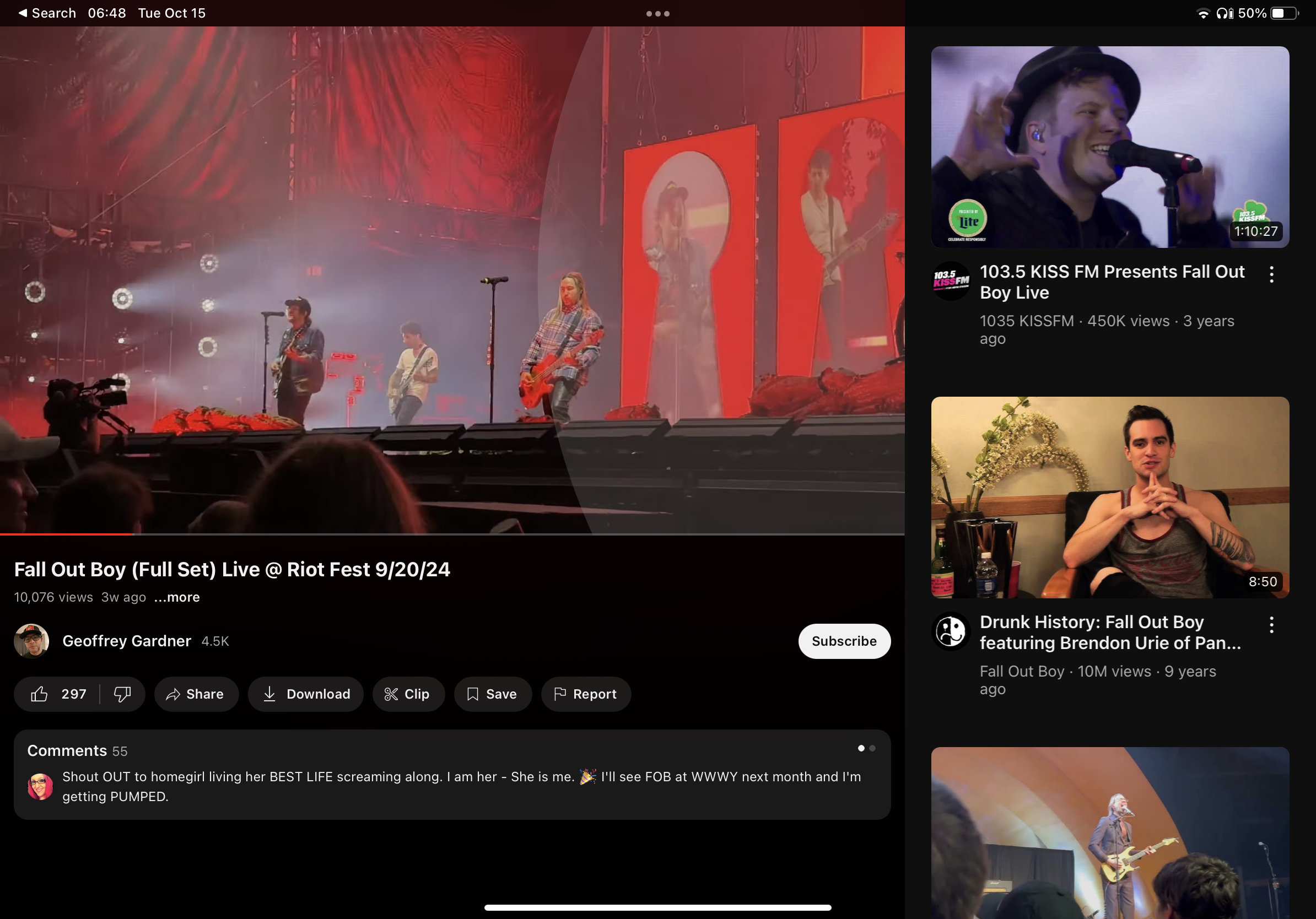Tap the '10,076 views' text
This screenshot has height=919, width=1316.
coord(53,597)
